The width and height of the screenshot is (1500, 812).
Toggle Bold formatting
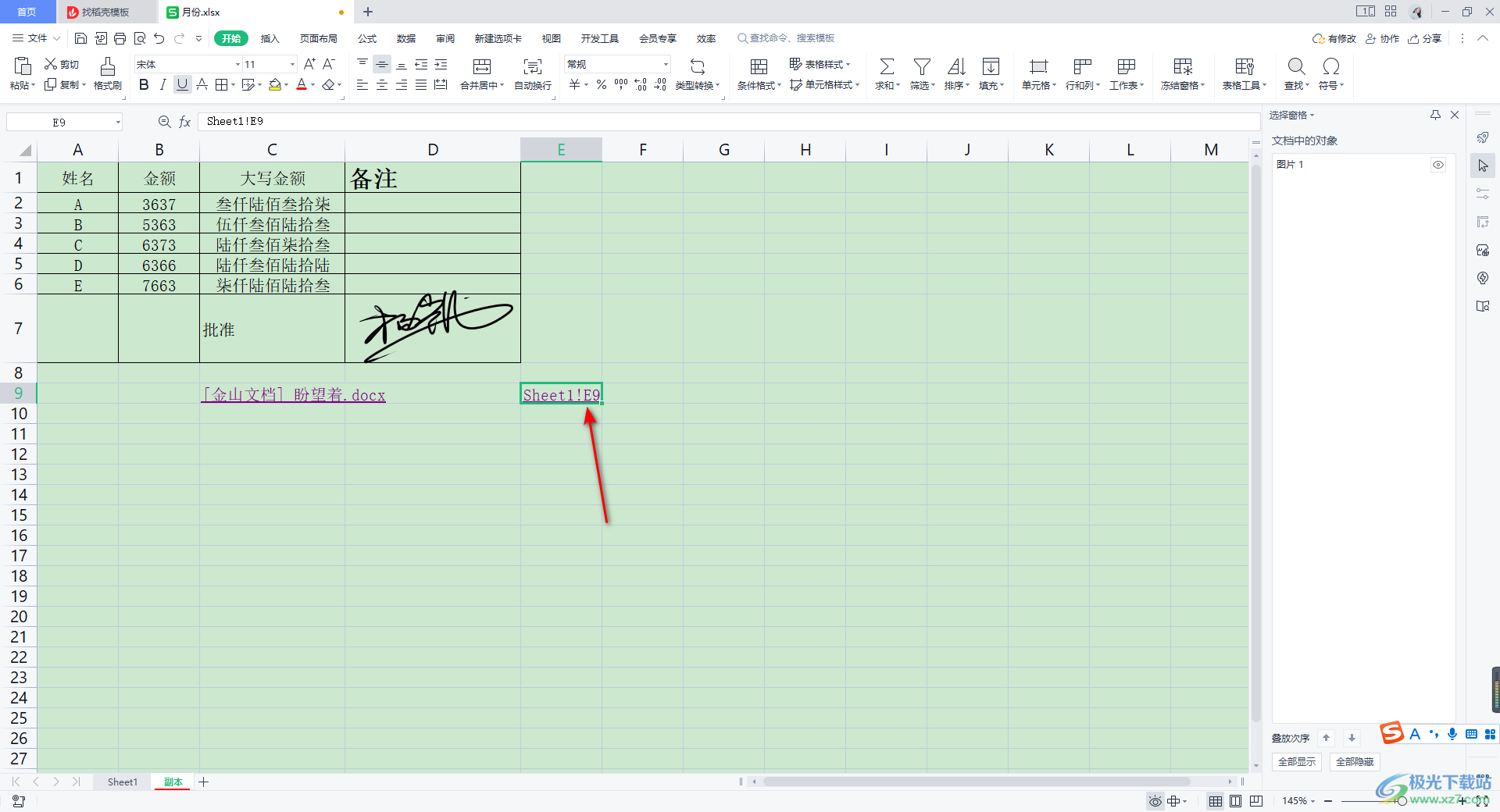click(x=144, y=84)
